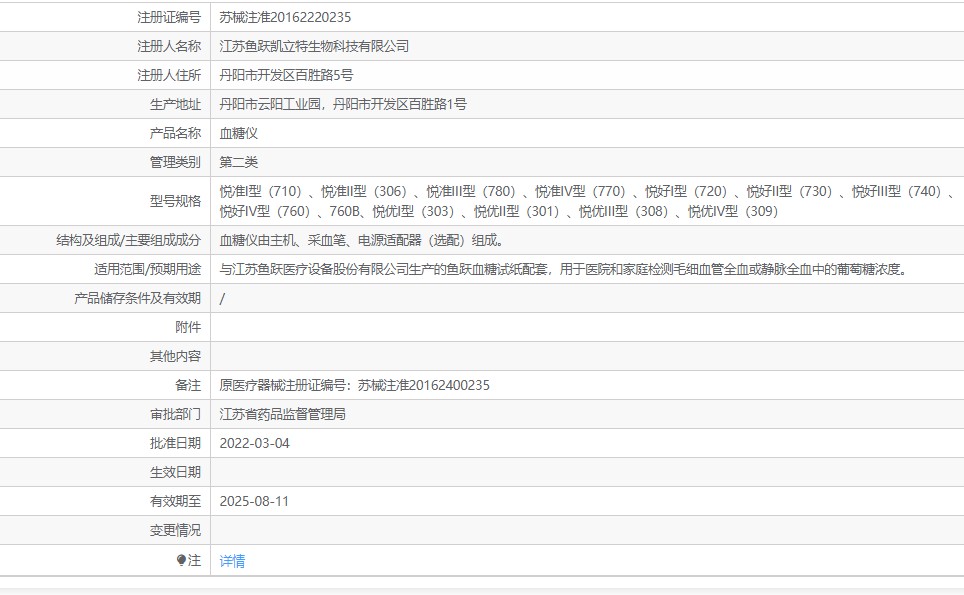Click the 注册证编号 label
Screen dimensions: 964x595
pos(169,17)
